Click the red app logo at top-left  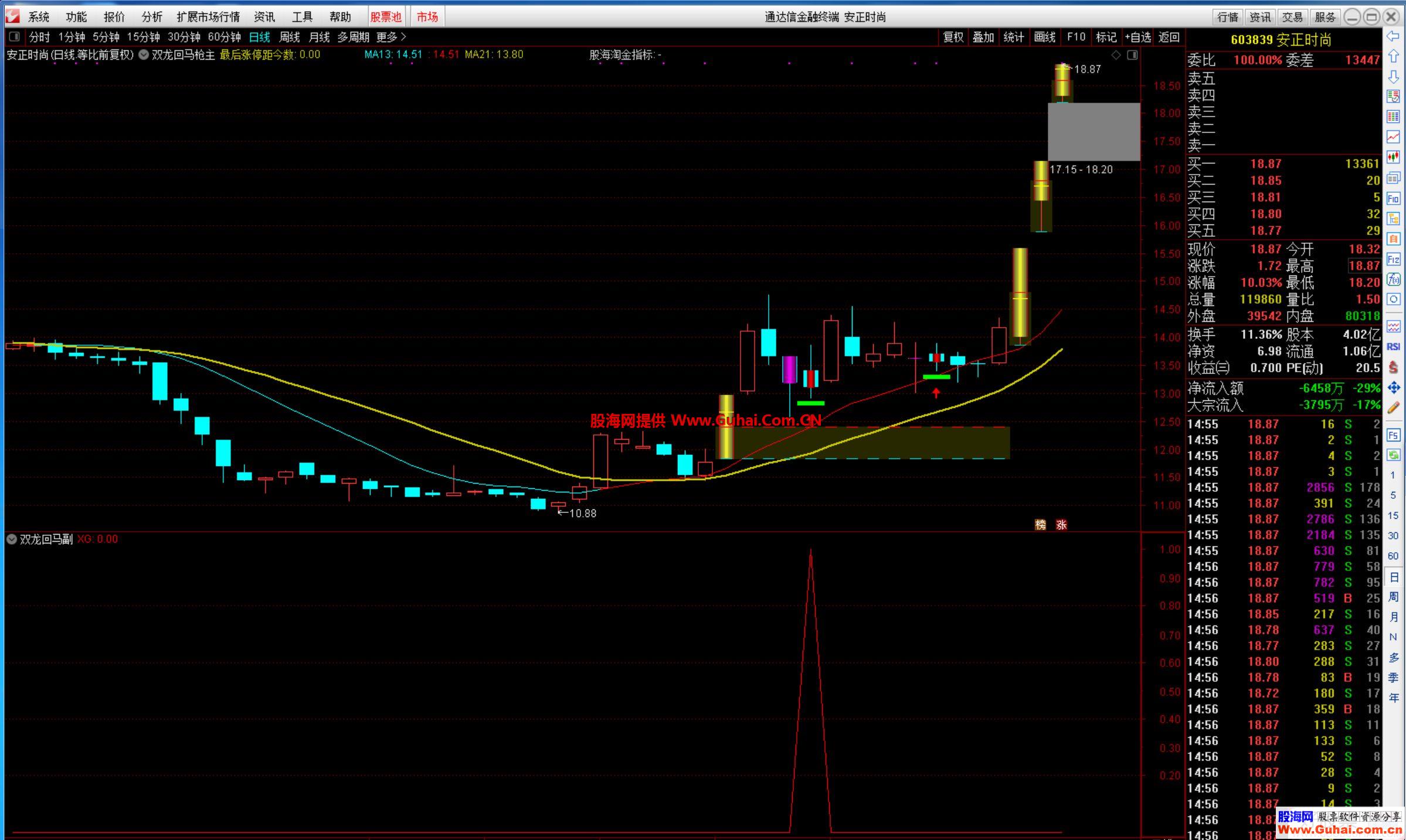[x=12, y=16]
